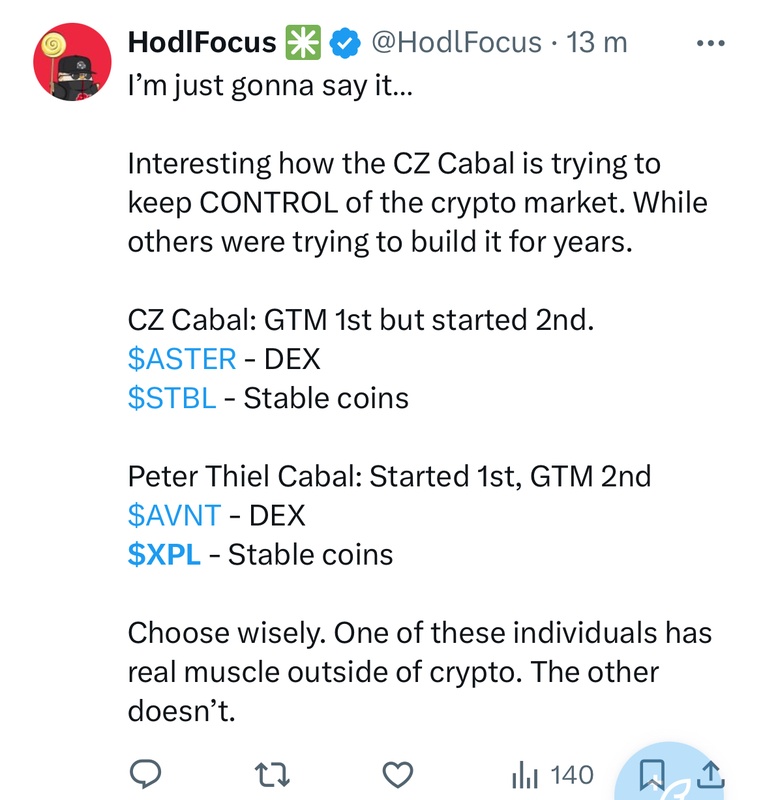Bookmark this post
Viewport: 763px width, 800px height.
(654, 775)
